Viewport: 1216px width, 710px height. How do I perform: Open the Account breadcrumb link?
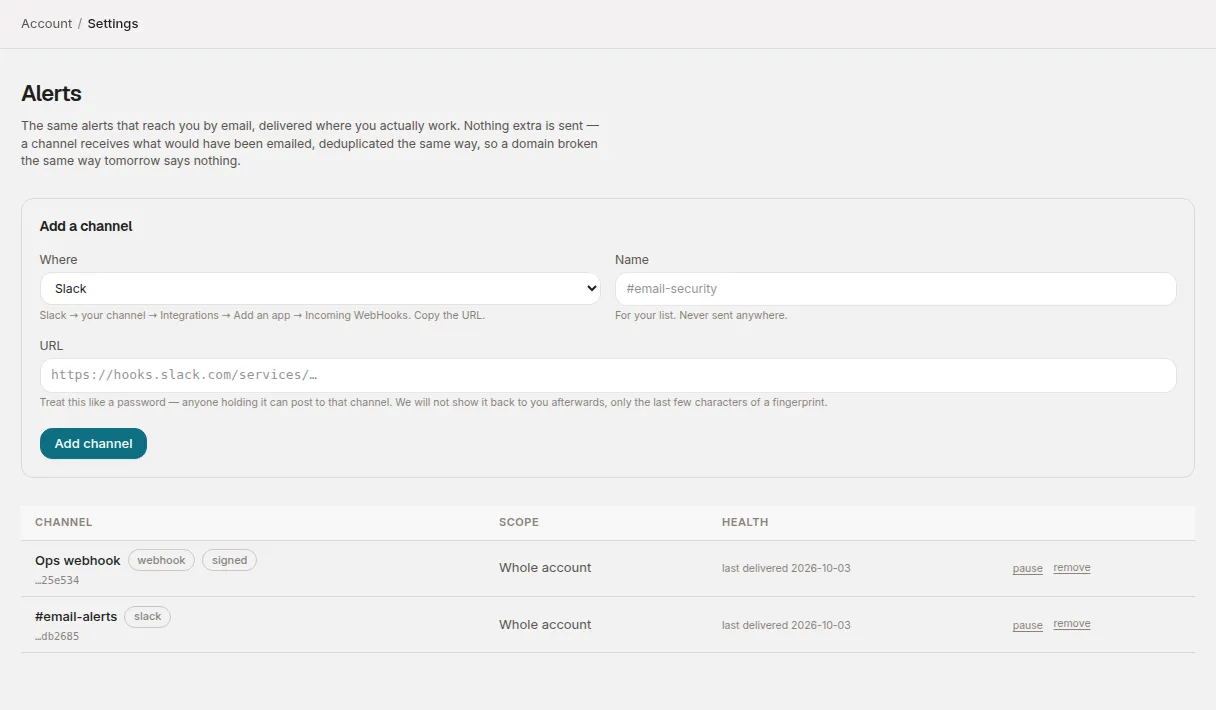(x=47, y=23)
